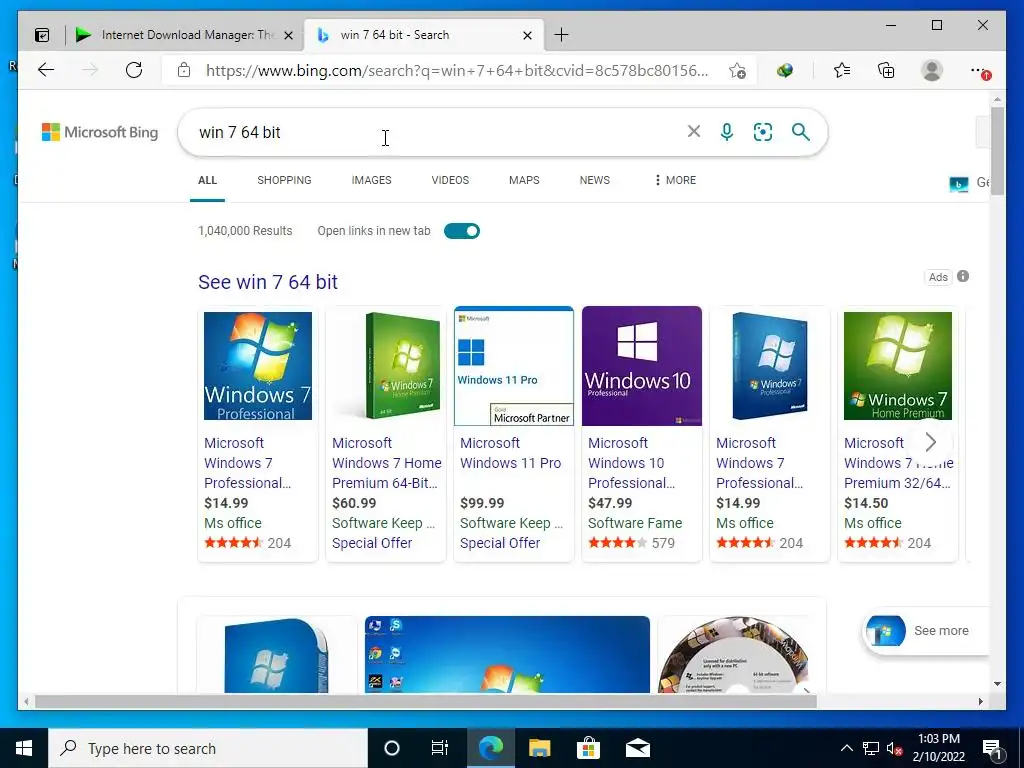Screen dimensions: 1024x768
Task: Click the Ads label badge
Action: pos(938,277)
